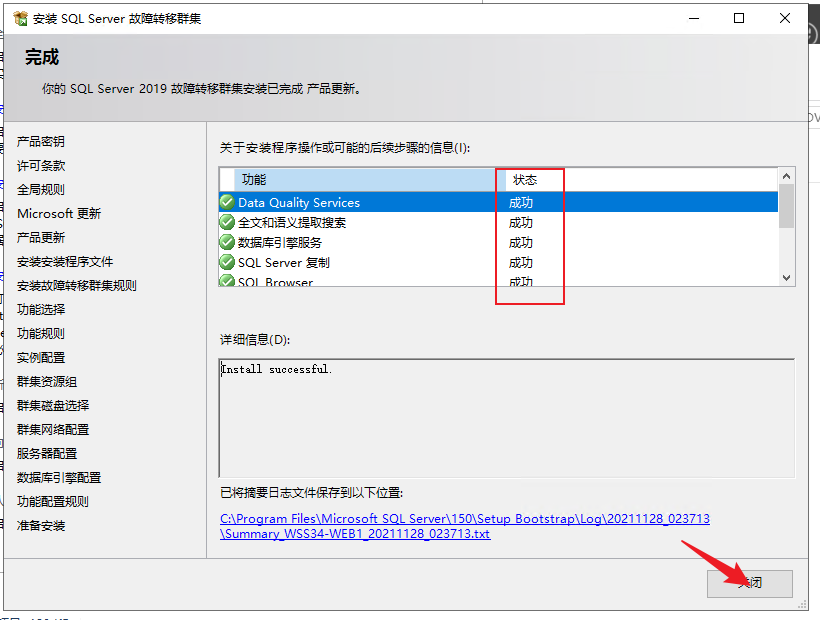The width and height of the screenshot is (820, 620).
Task: Click 成功 status of 全文和语义提取搜索
Action: click(x=521, y=223)
